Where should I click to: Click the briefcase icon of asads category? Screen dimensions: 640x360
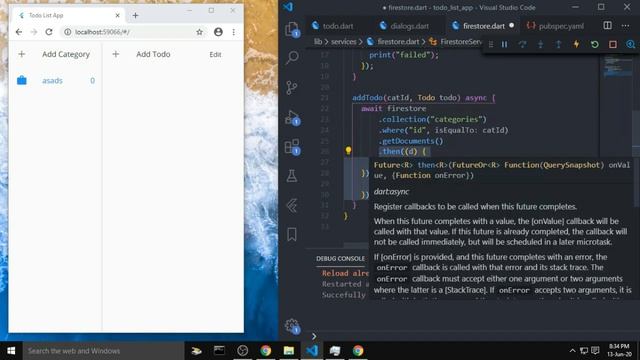22,80
